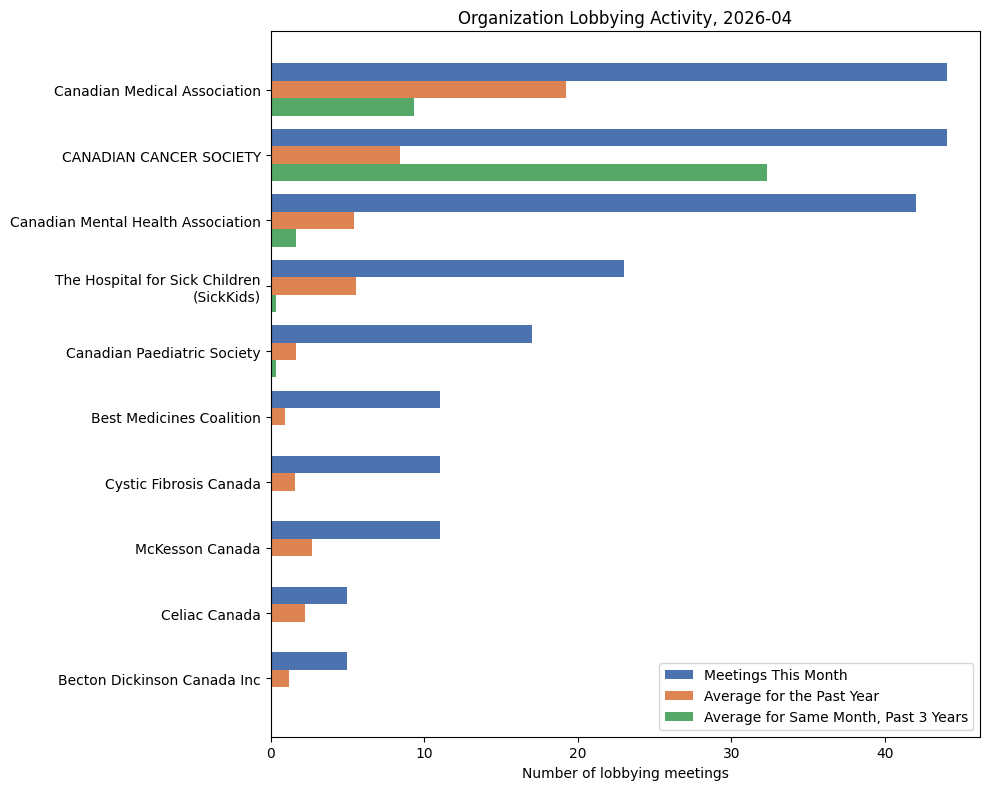Click the green bar for CANADIAN CANCER SOCIETY
The width and height of the screenshot is (990, 790).
[x=520, y=172]
